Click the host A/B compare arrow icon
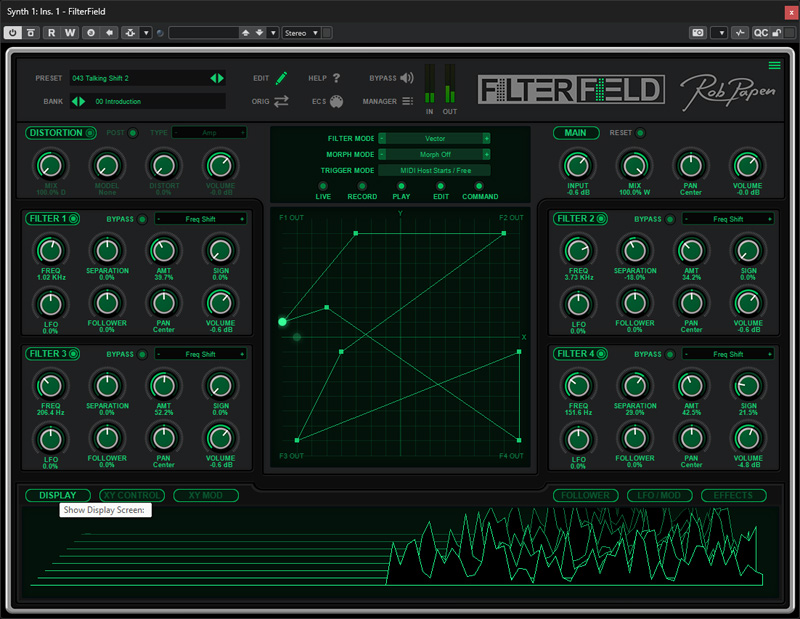 click(x=109, y=33)
